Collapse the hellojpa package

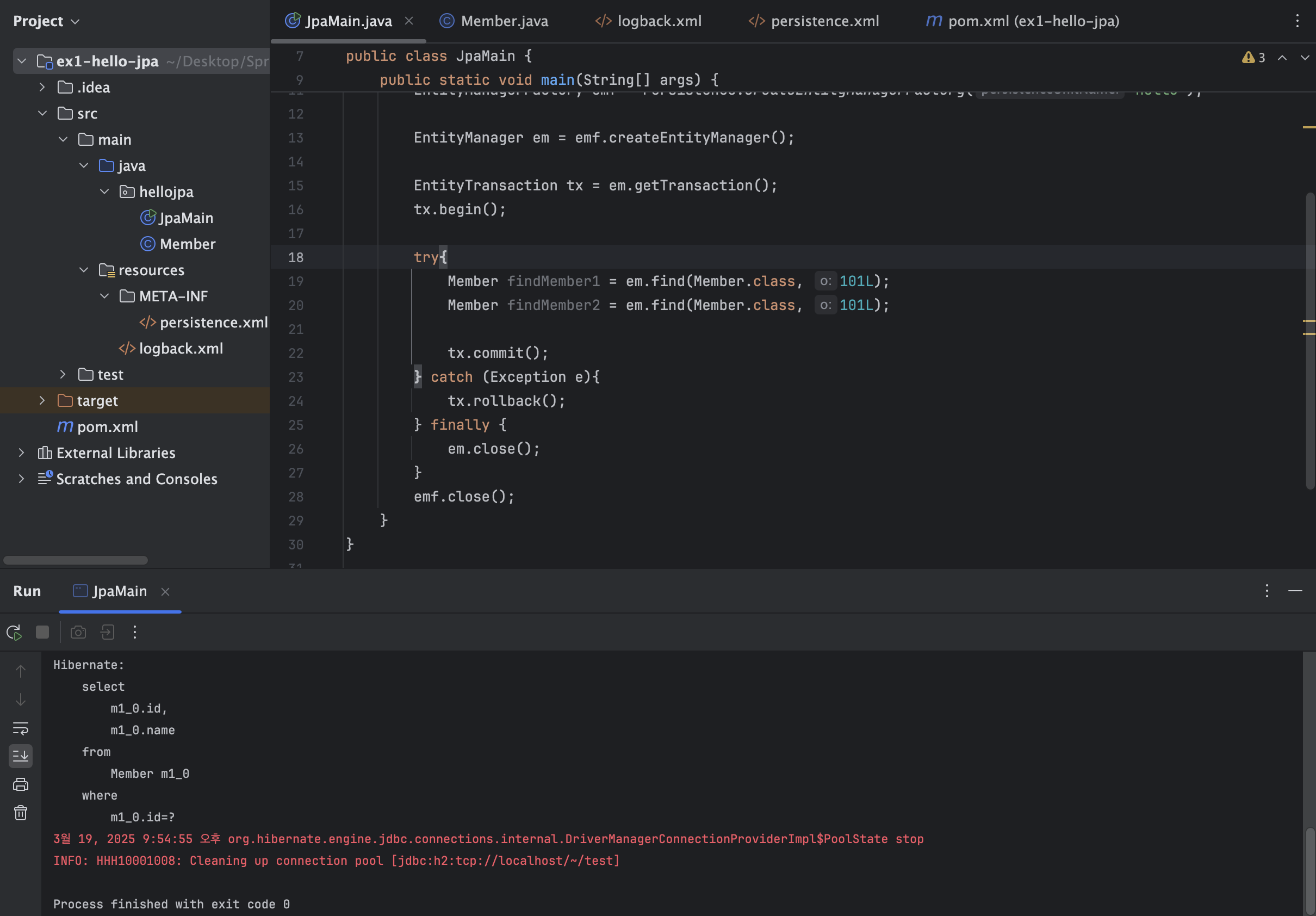[104, 191]
